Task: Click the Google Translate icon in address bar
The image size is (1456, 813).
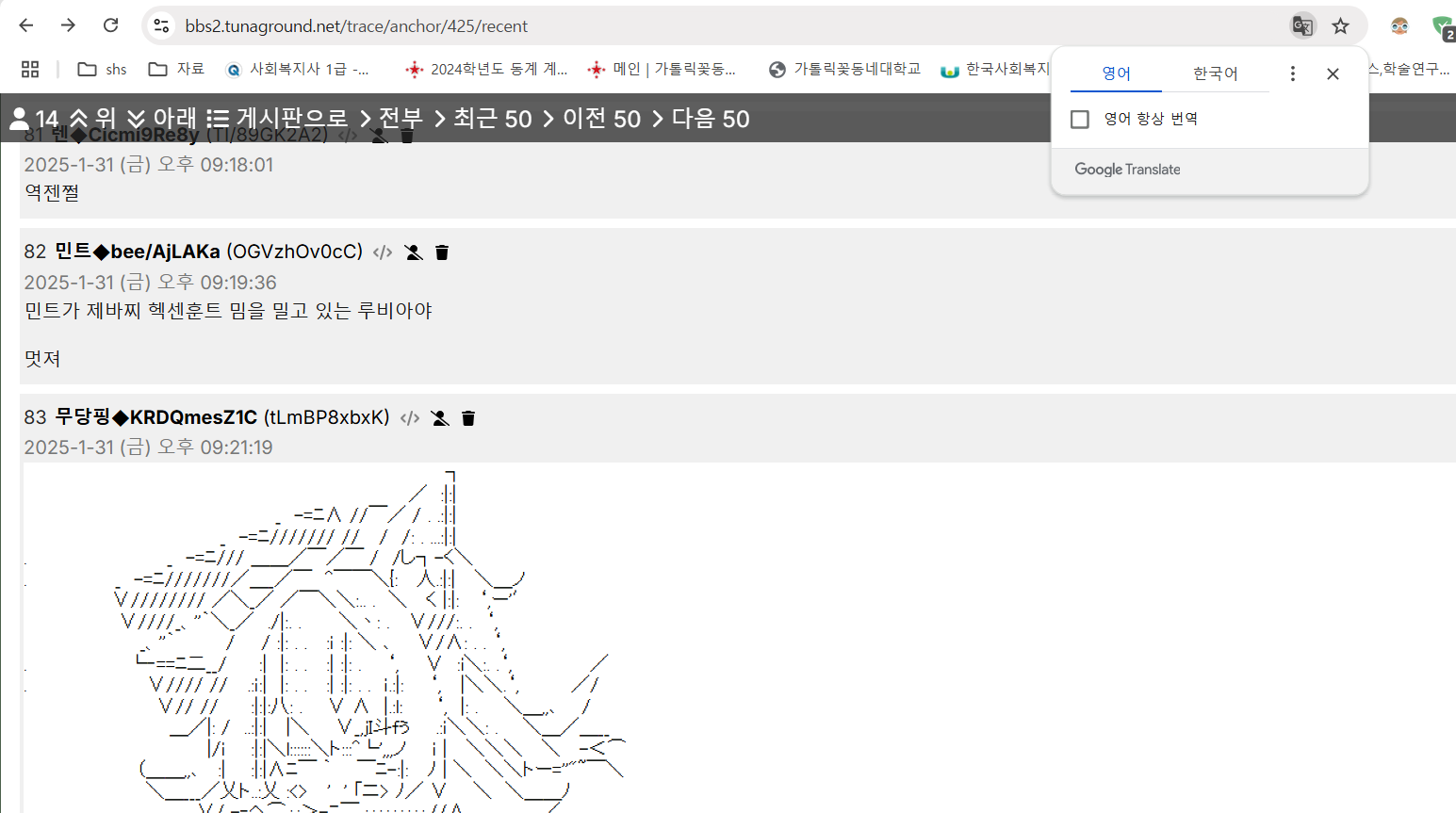Action: [1302, 26]
